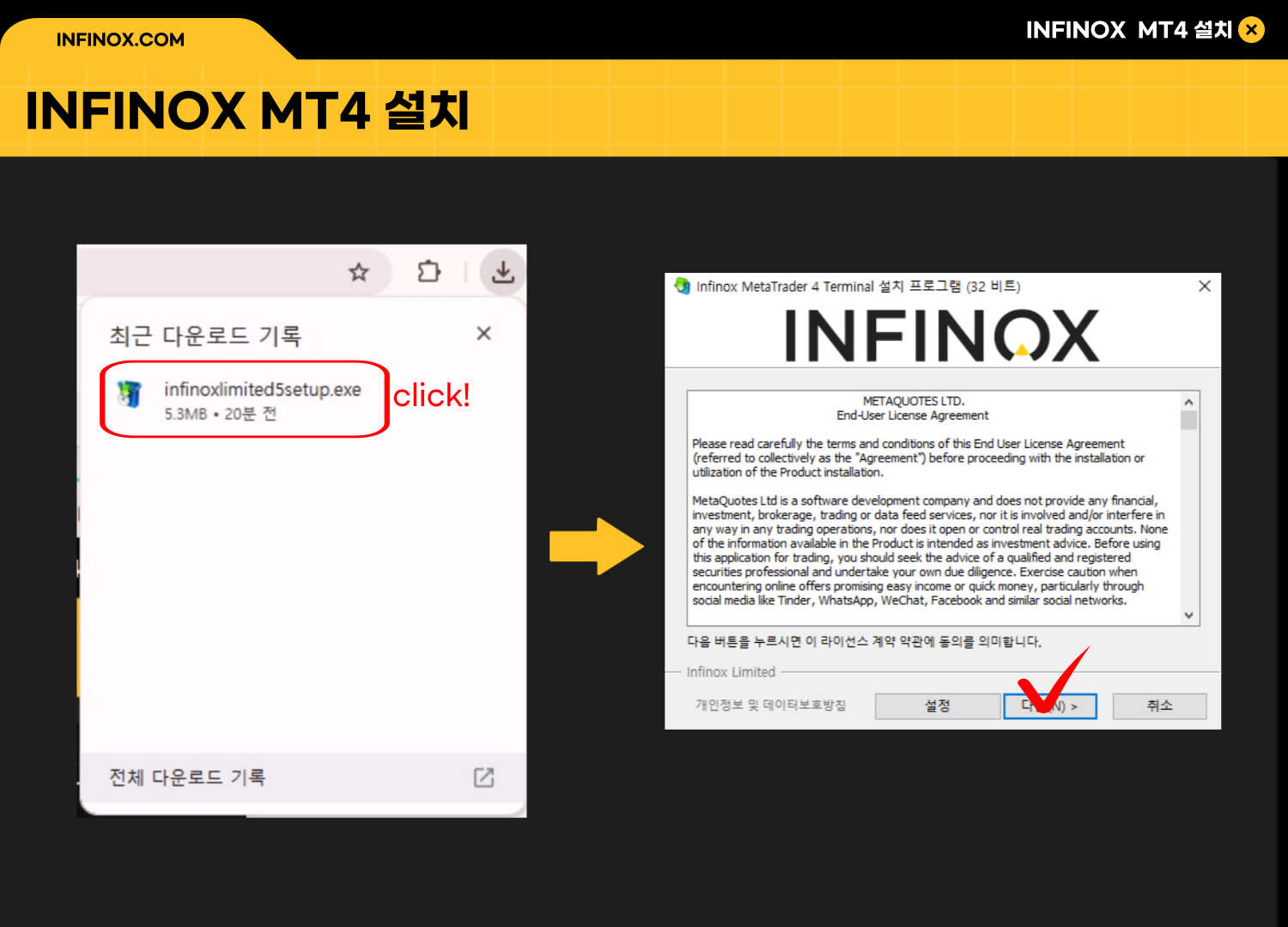Click the 다음(N) next button
1288x927 pixels.
[x=1049, y=706]
